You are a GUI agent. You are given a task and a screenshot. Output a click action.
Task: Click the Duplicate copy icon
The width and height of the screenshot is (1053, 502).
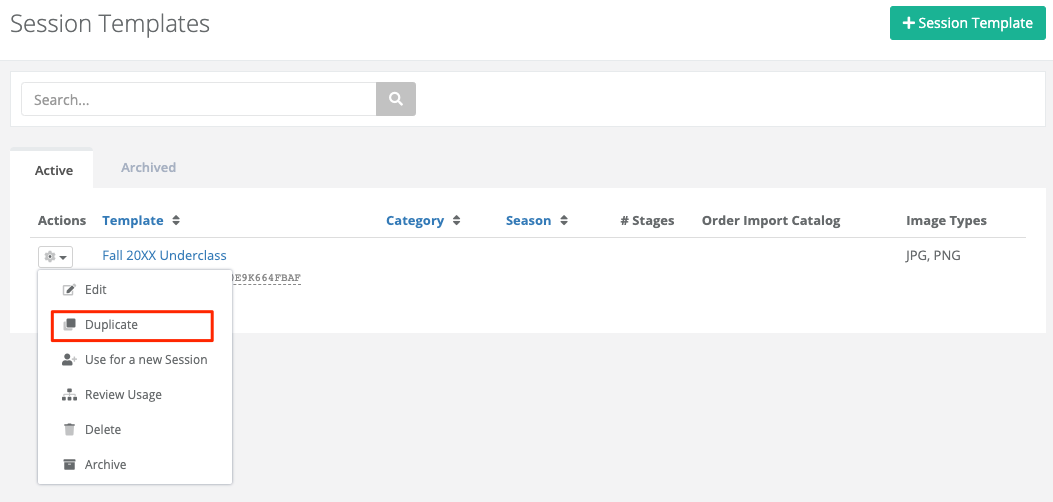coord(69,325)
